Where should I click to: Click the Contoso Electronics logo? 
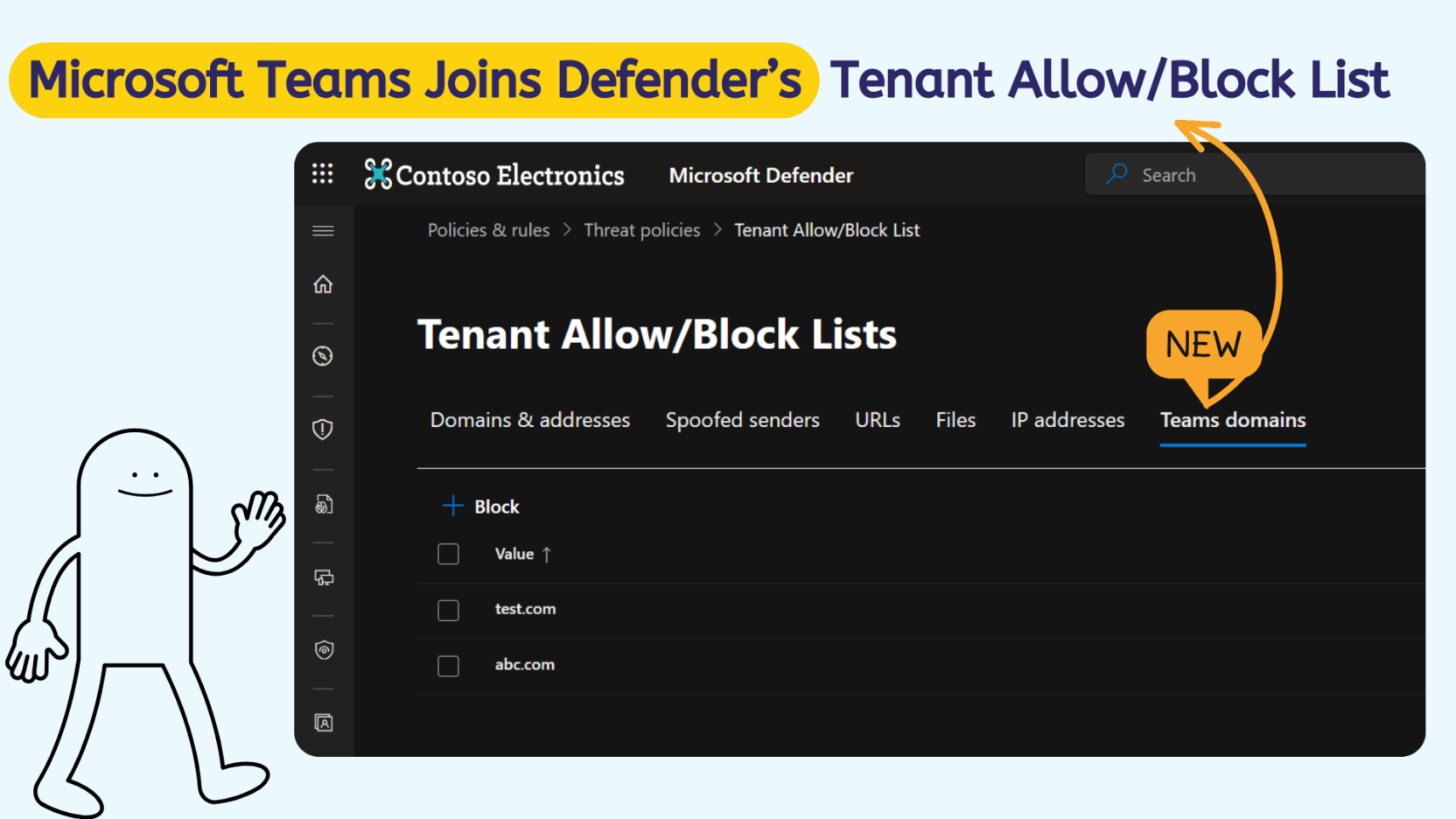pyautogui.click(x=494, y=174)
